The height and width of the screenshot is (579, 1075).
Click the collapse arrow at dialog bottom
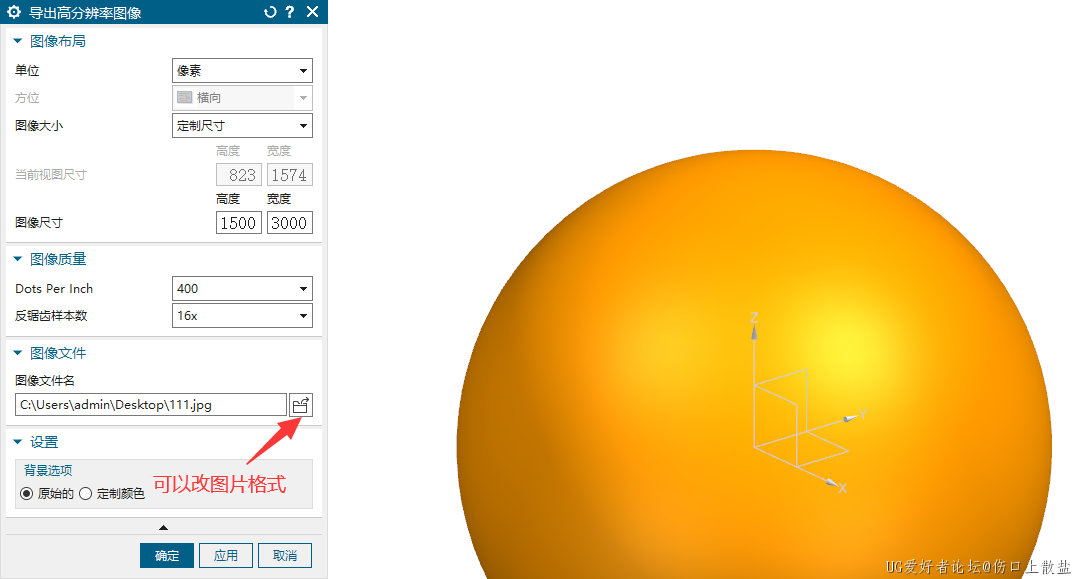[163, 527]
